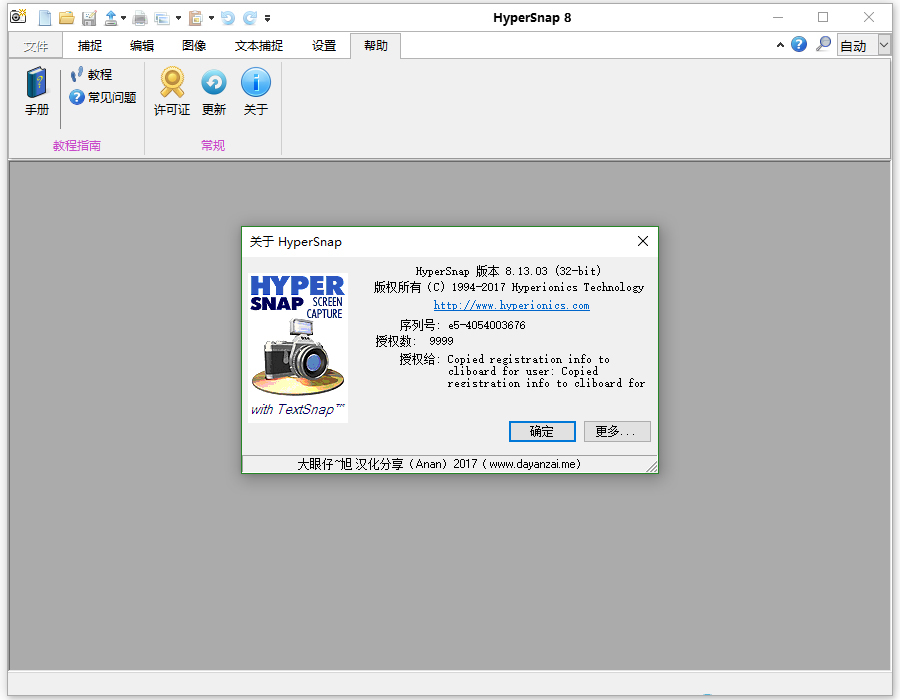Check for updates via 更新 icon
Image resolution: width=900 pixels, height=700 pixels.
click(214, 92)
